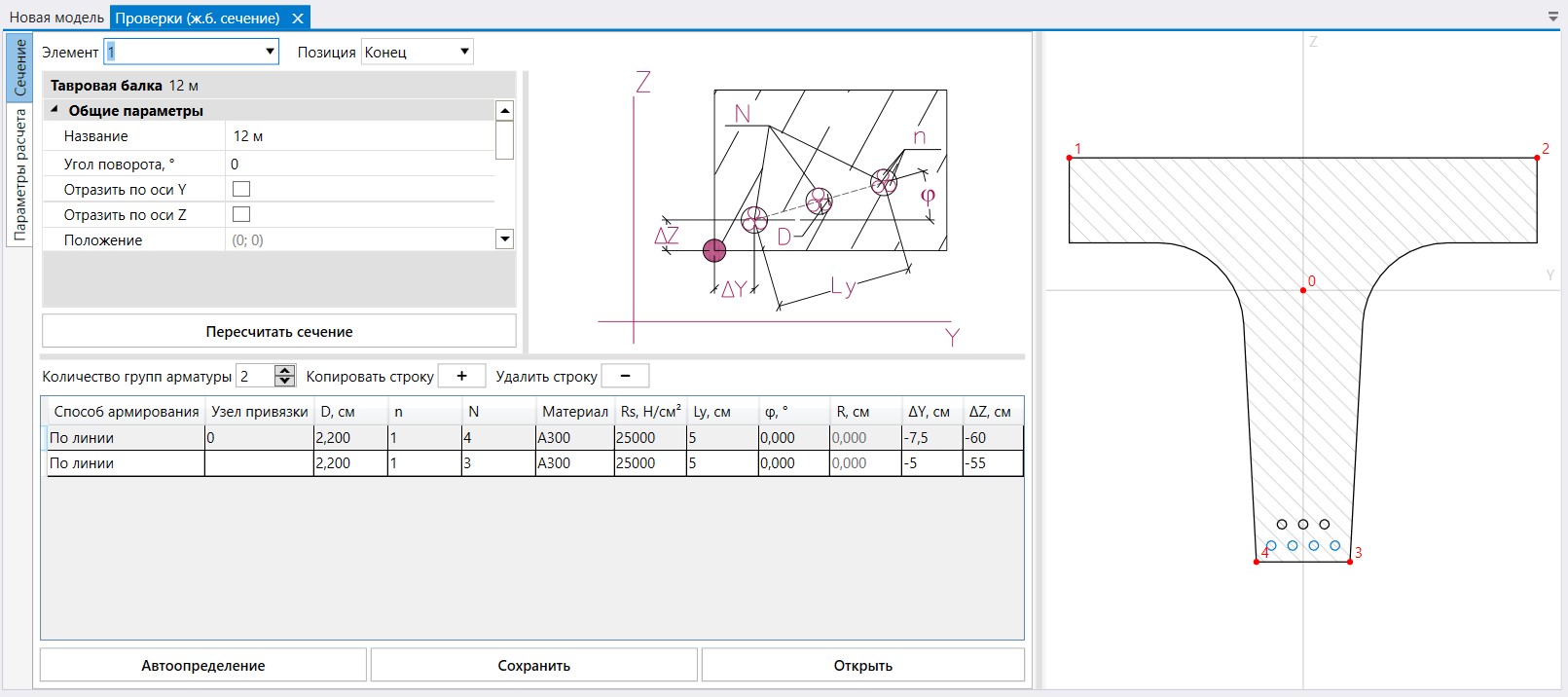Switch to the Новая модель tab

click(x=56, y=18)
